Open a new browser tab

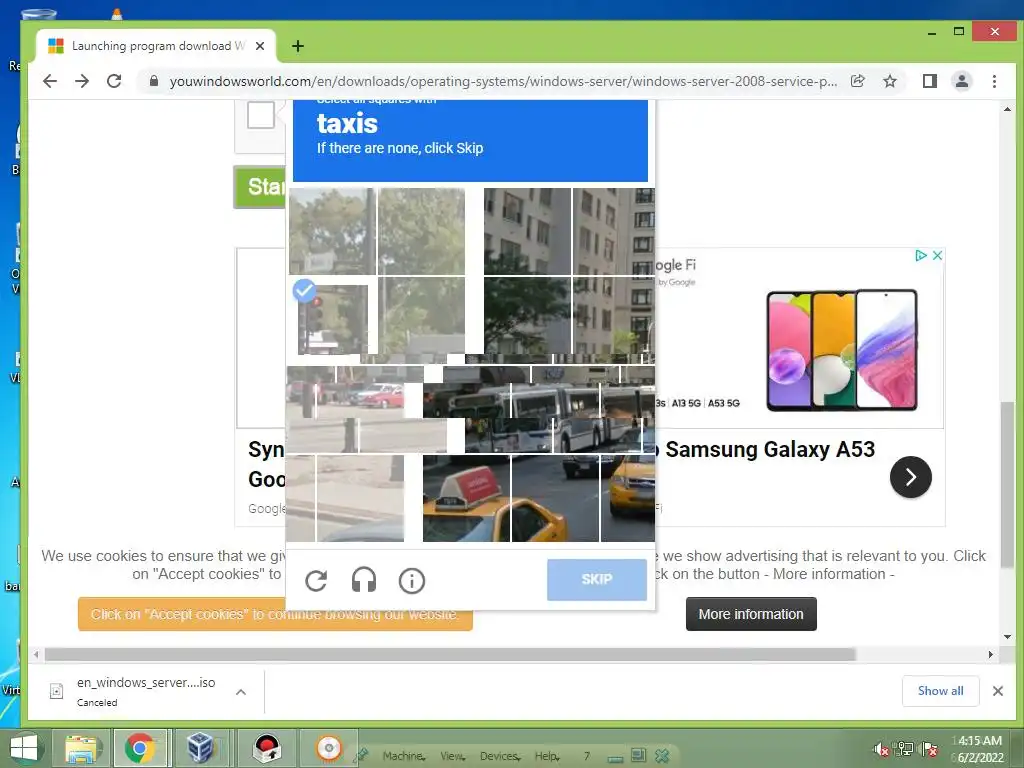click(298, 46)
